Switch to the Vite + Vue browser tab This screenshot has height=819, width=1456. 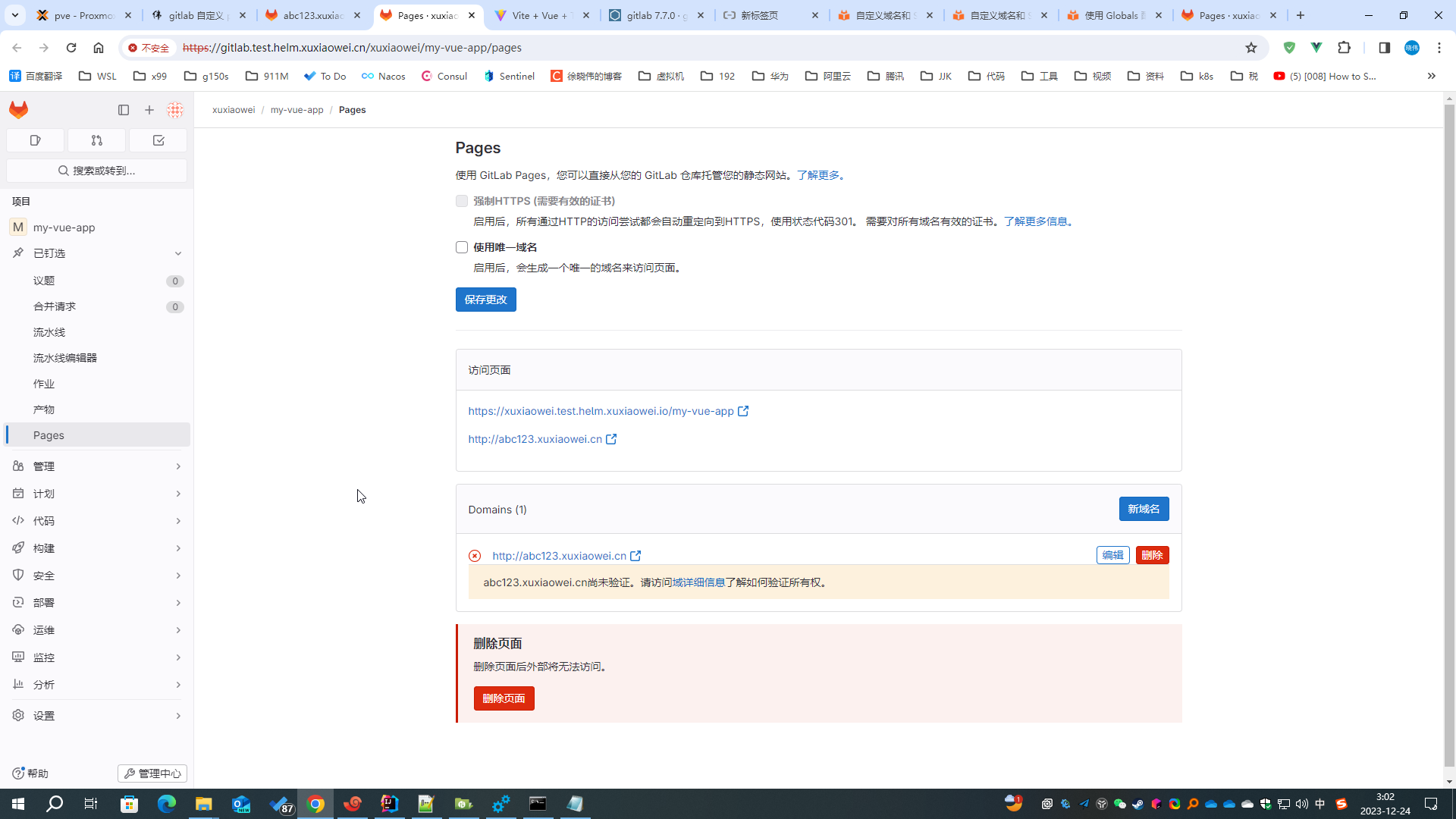point(540,15)
